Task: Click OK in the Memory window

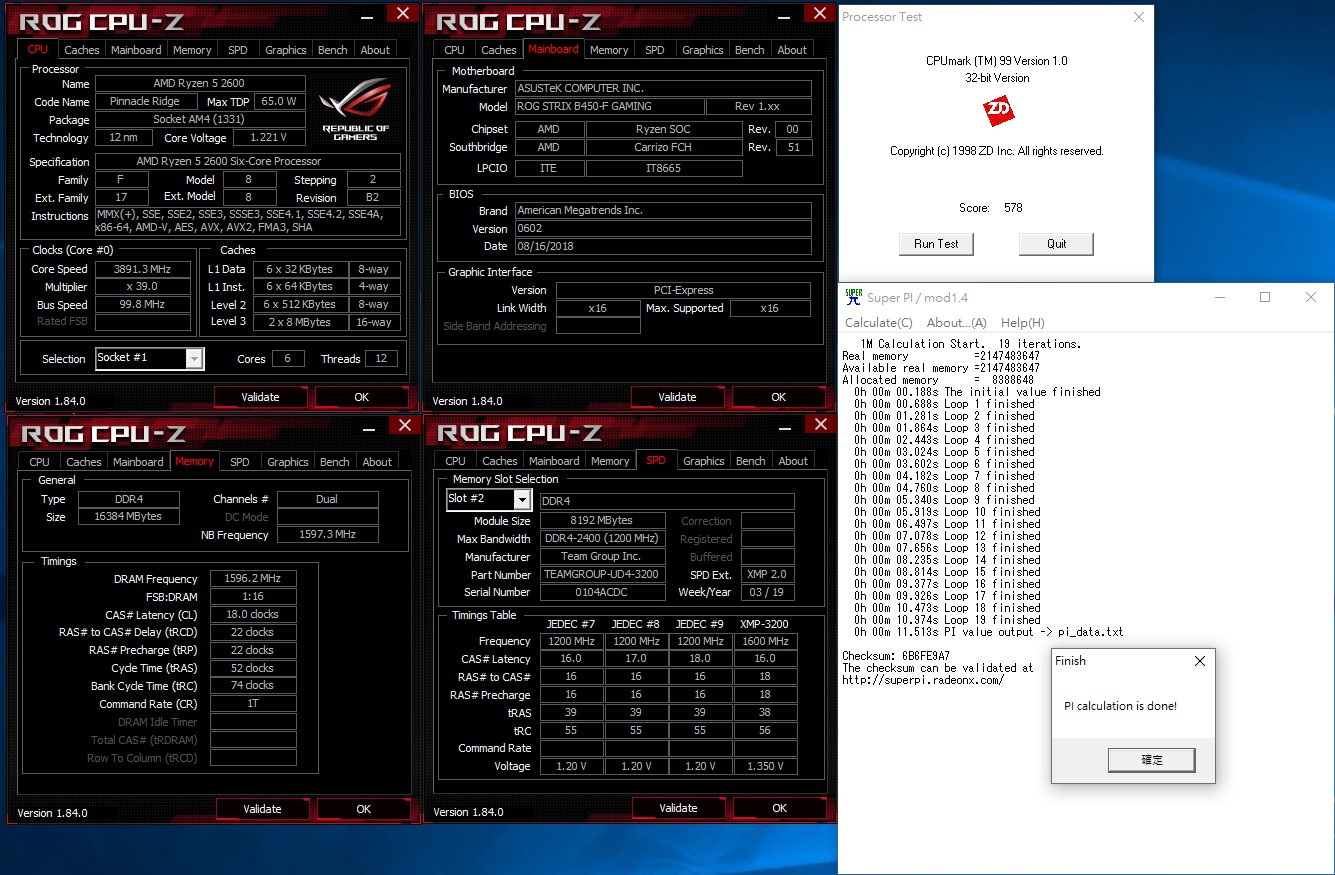Action: 364,809
